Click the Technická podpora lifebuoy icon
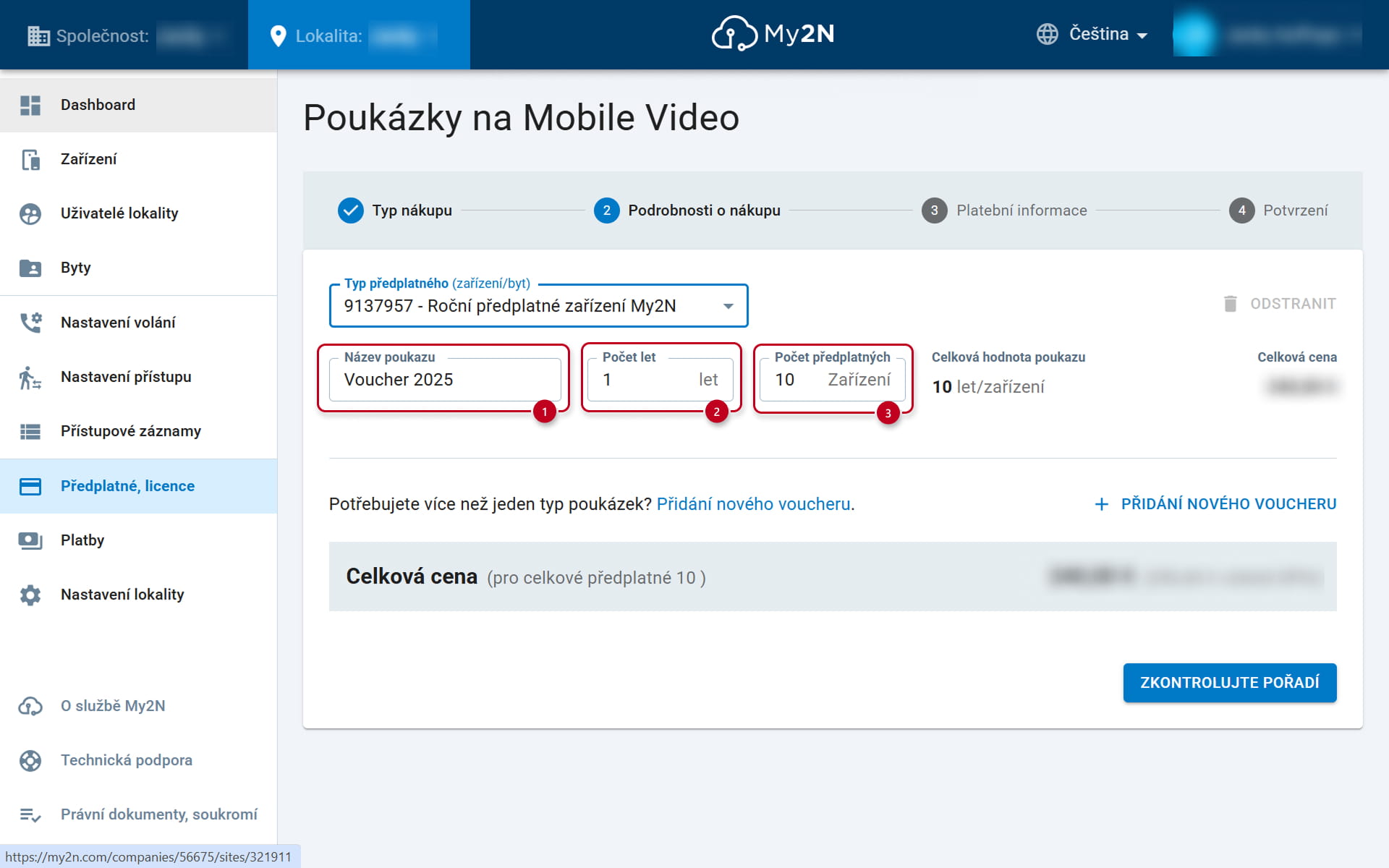This screenshot has height=868, width=1389. coord(30,760)
